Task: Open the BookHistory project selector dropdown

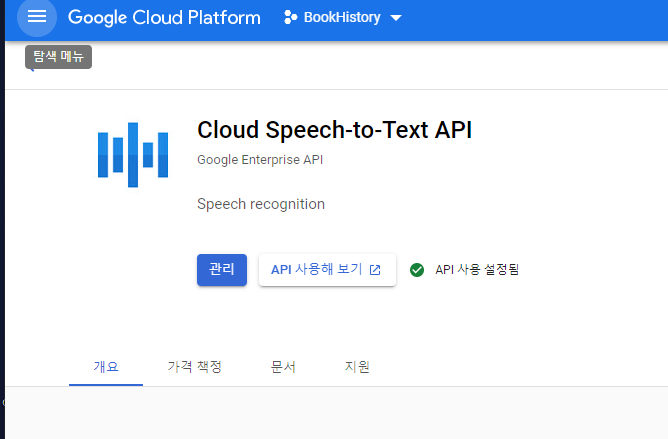Action: click(343, 17)
